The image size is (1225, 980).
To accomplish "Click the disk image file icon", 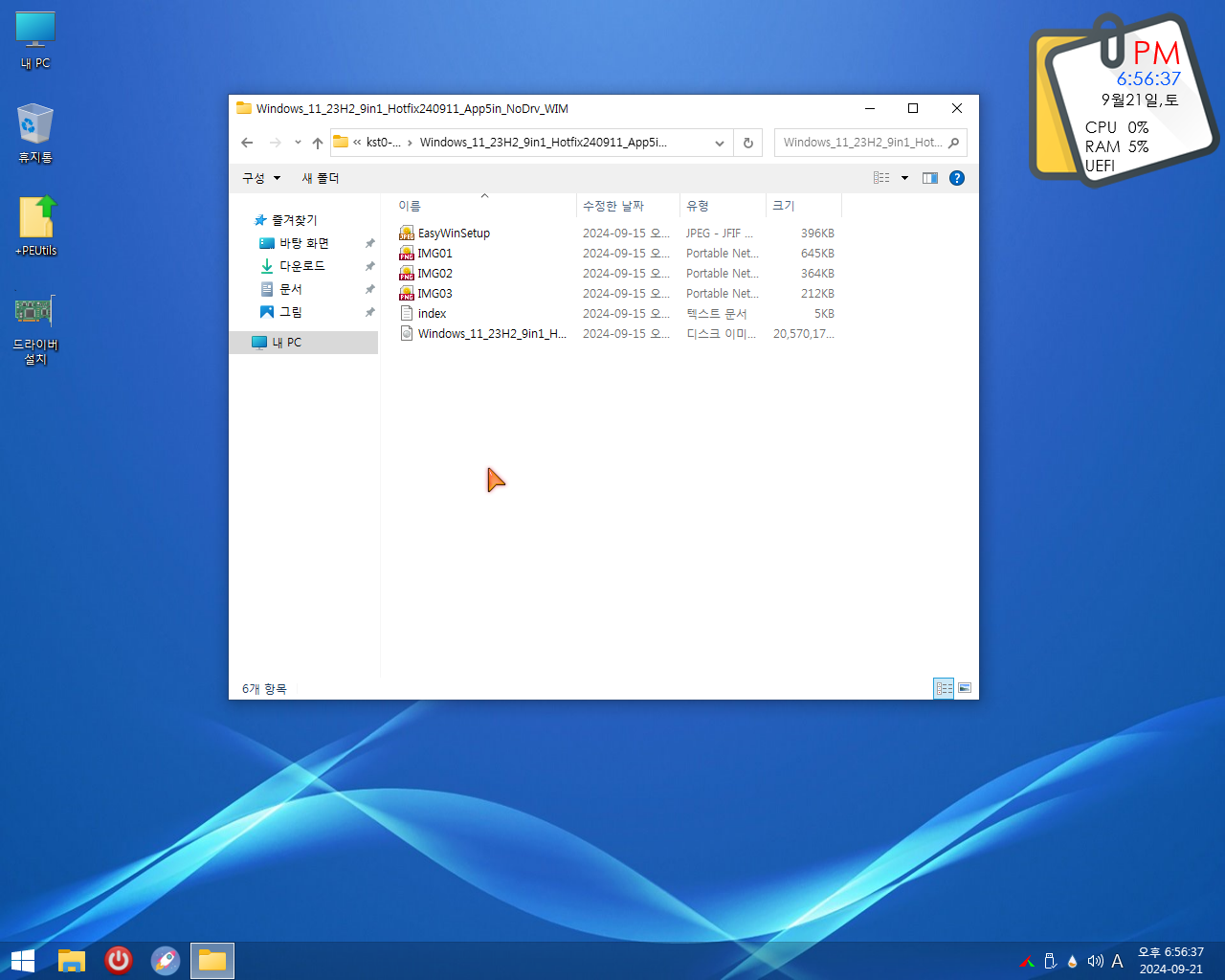I will [407, 334].
